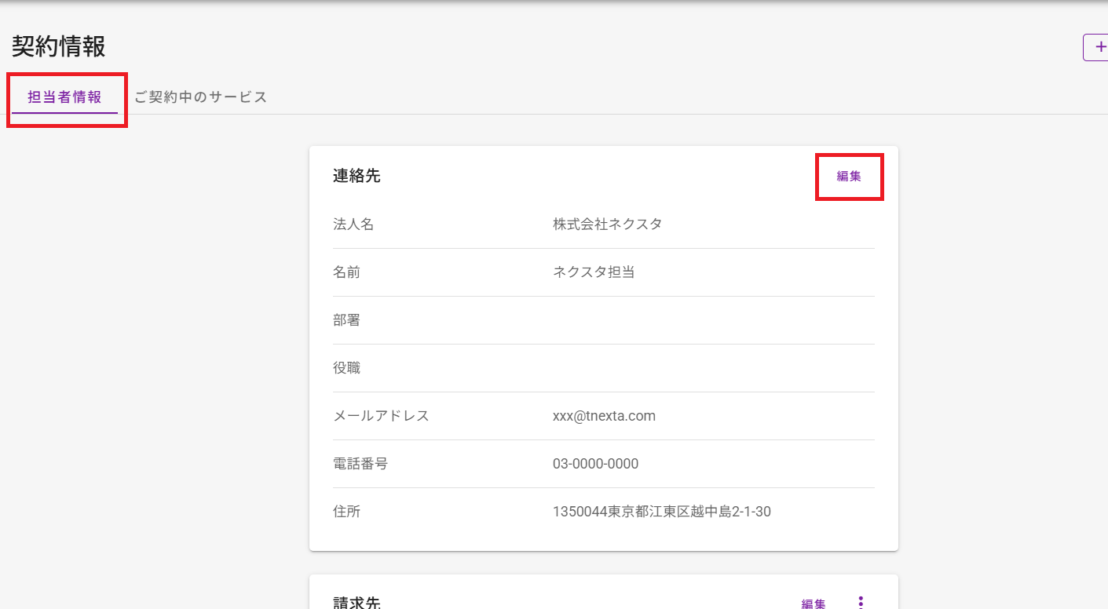The image size is (1108, 609).
Task: Switch to the 担当者情報 tab
Action: tap(64, 97)
